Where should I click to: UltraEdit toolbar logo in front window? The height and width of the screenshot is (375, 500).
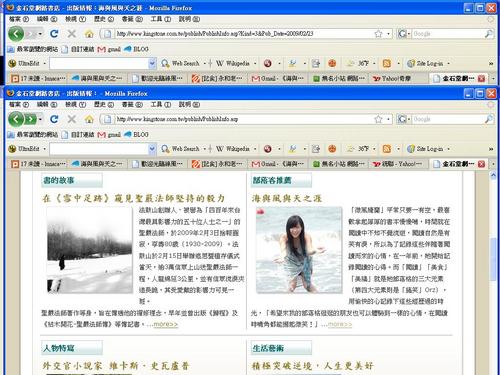click(x=12, y=149)
